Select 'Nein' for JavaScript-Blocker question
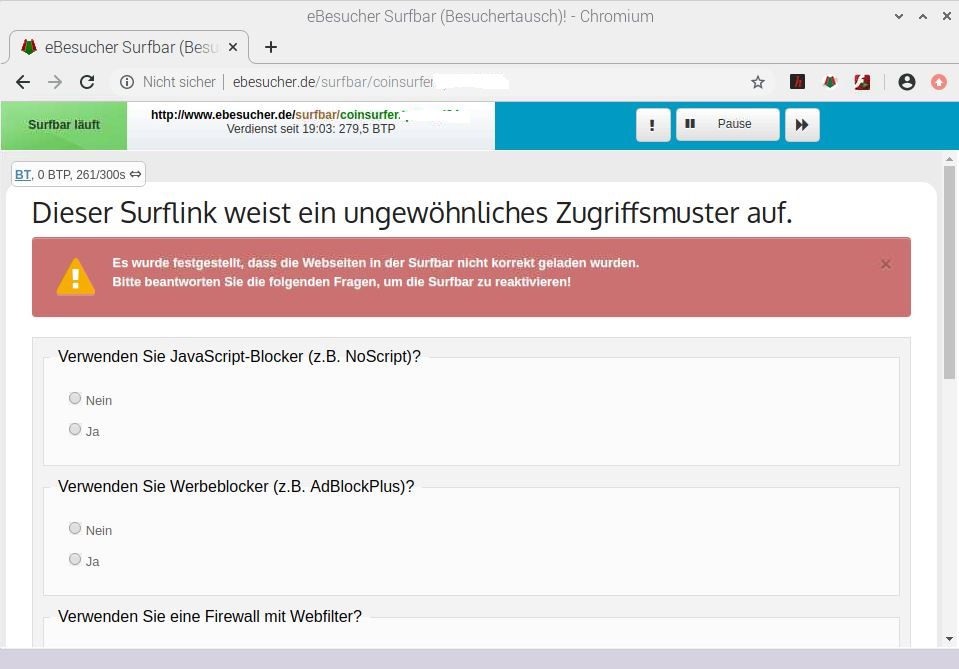The width and height of the screenshot is (959, 669). point(75,398)
